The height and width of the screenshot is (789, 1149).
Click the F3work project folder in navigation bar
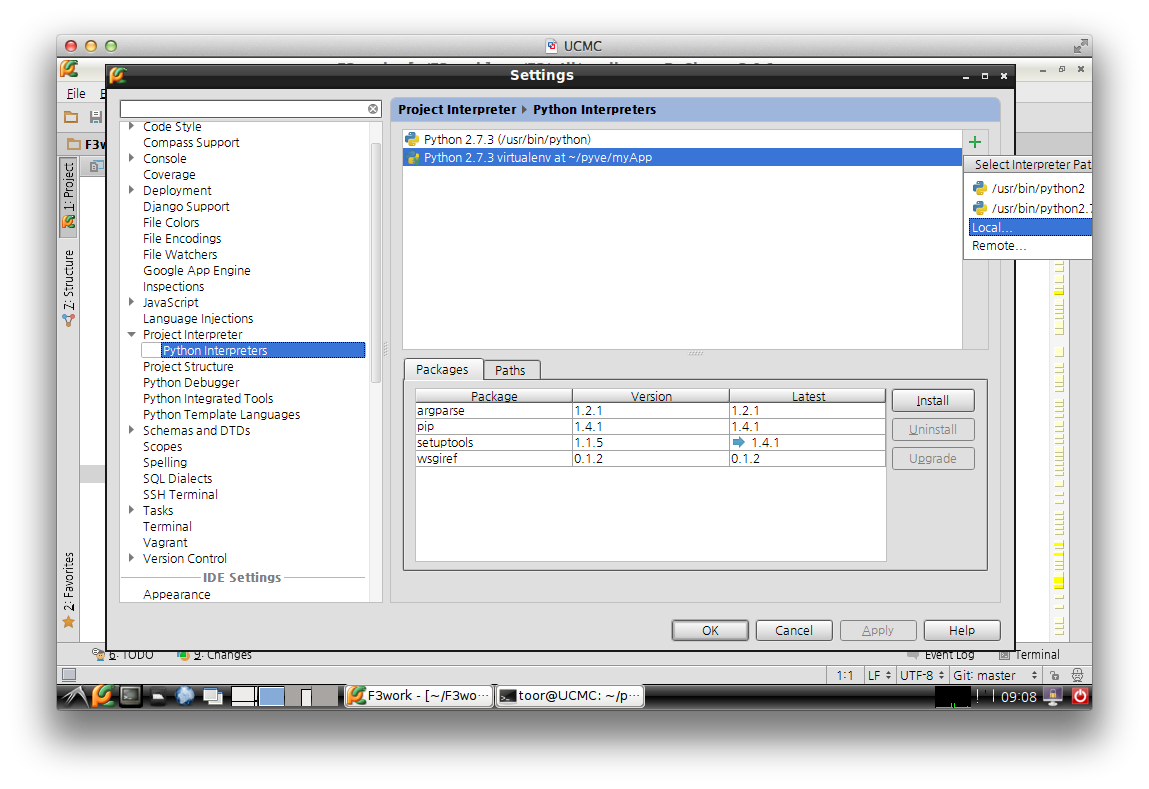pos(86,144)
